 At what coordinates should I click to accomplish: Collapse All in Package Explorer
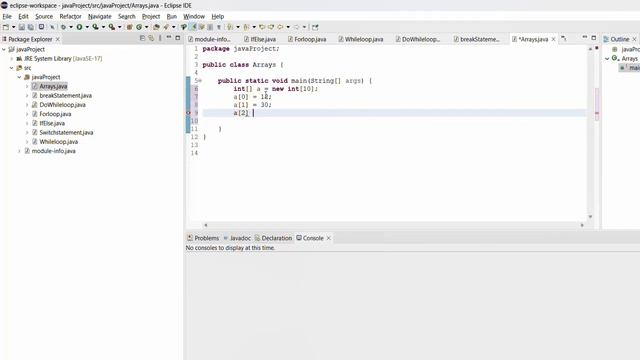[142, 38]
